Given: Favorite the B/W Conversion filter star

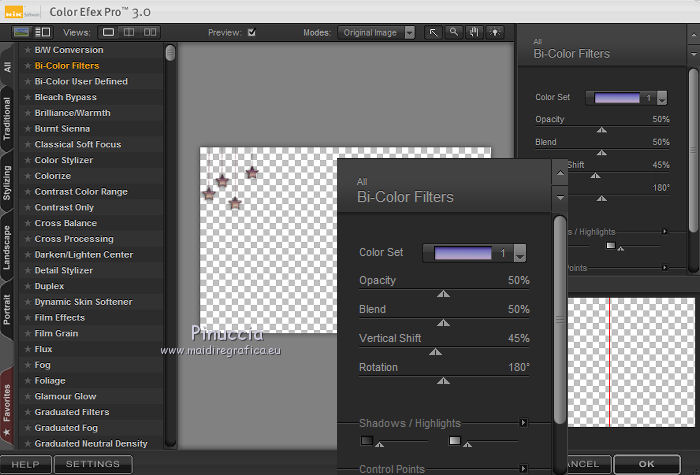Looking at the screenshot, I should click(x=28, y=50).
